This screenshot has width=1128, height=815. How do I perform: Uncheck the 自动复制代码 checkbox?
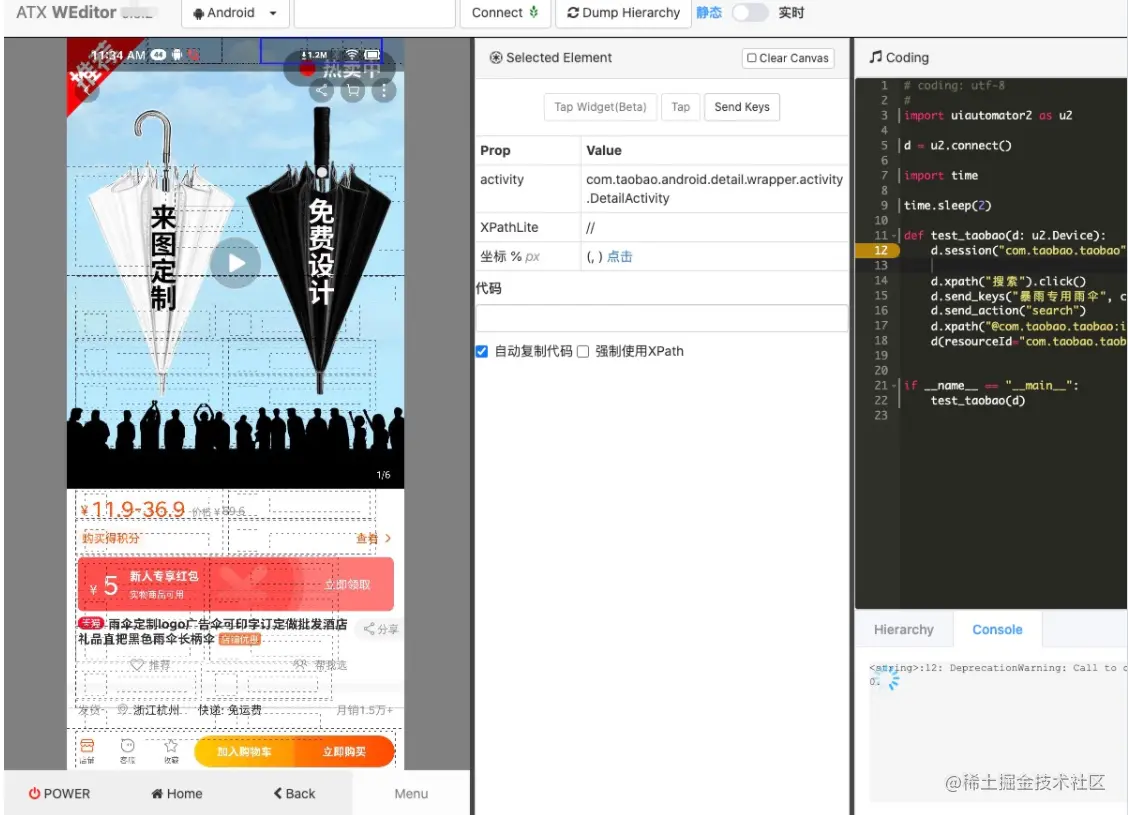click(482, 351)
